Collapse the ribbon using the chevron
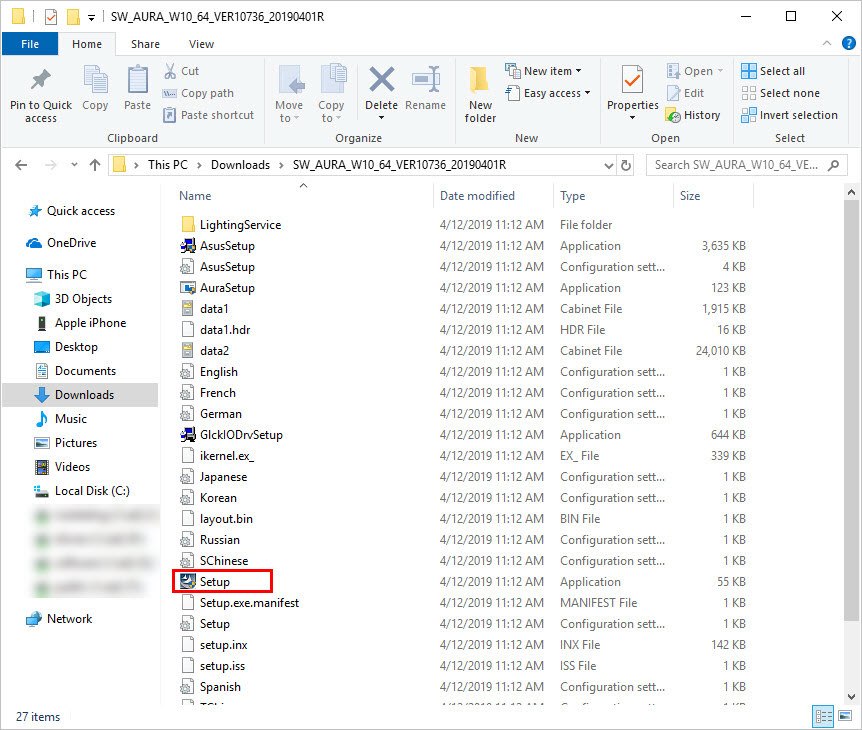This screenshot has width=862, height=730. coord(827,44)
